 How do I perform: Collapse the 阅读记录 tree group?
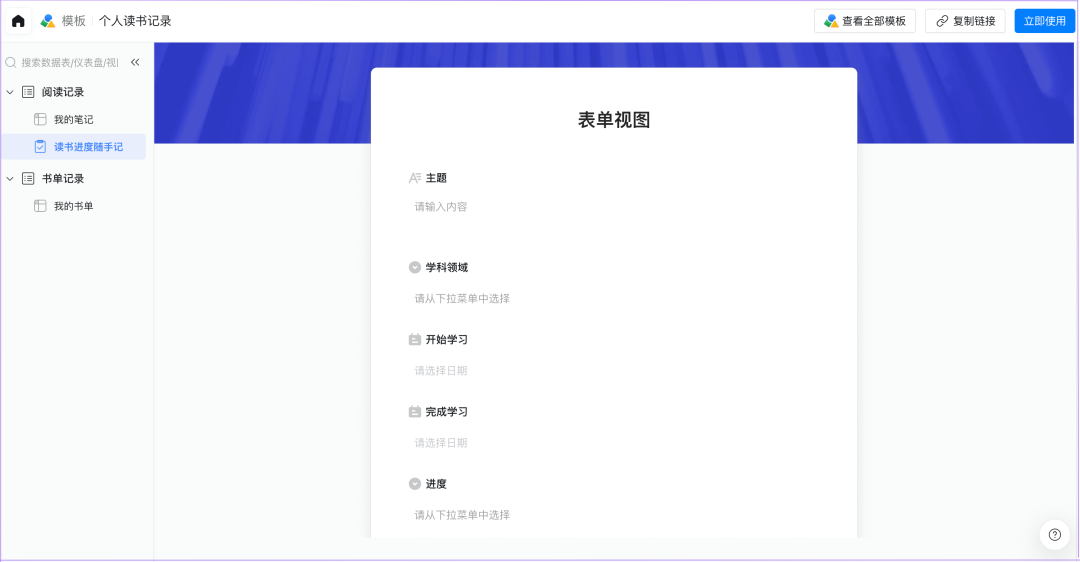pos(10,92)
